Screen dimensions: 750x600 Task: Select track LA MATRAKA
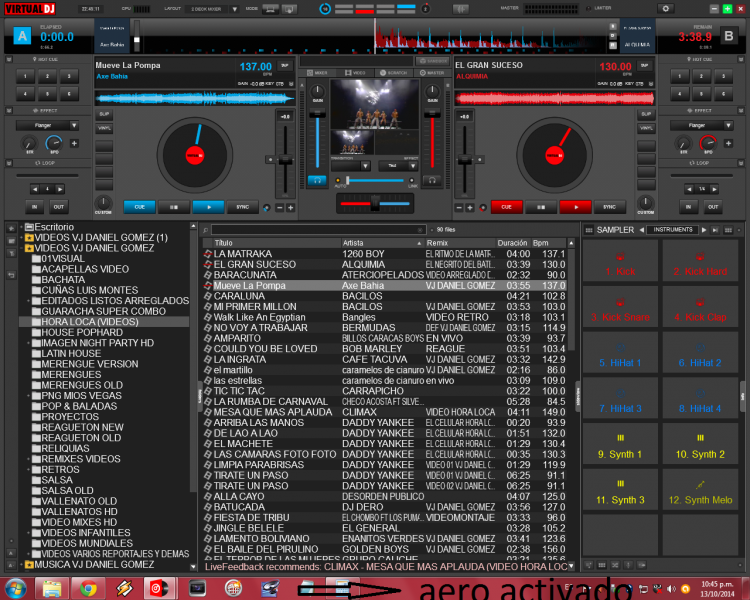coord(385,254)
